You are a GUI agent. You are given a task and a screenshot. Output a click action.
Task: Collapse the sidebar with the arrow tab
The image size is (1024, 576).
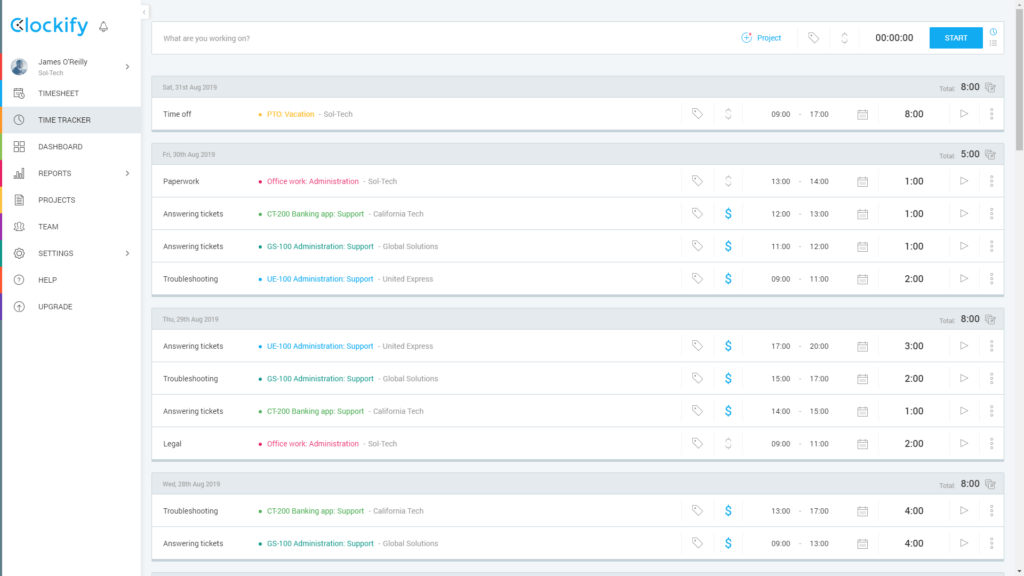[x=144, y=12]
